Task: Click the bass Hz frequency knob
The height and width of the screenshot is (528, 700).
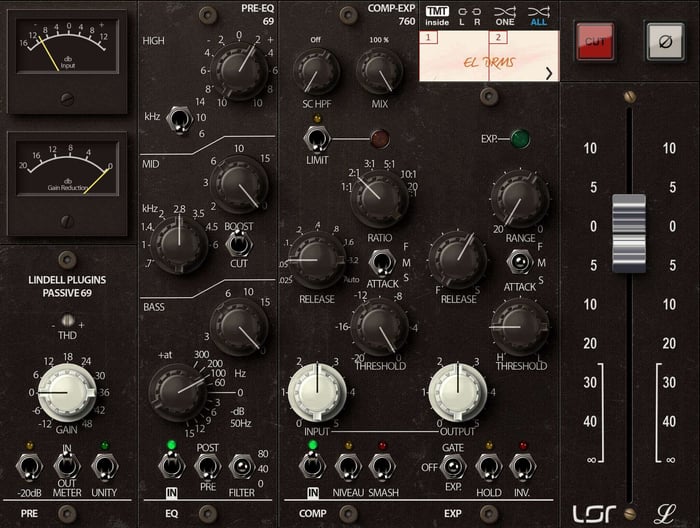Action: coord(177,392)
